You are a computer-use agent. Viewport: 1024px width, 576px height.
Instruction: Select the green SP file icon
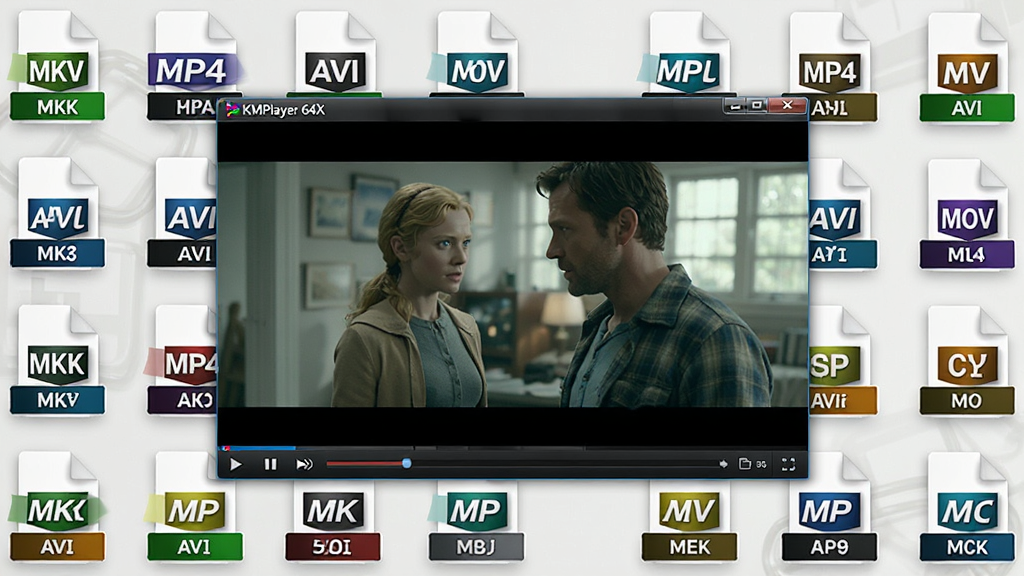[842, 360]
